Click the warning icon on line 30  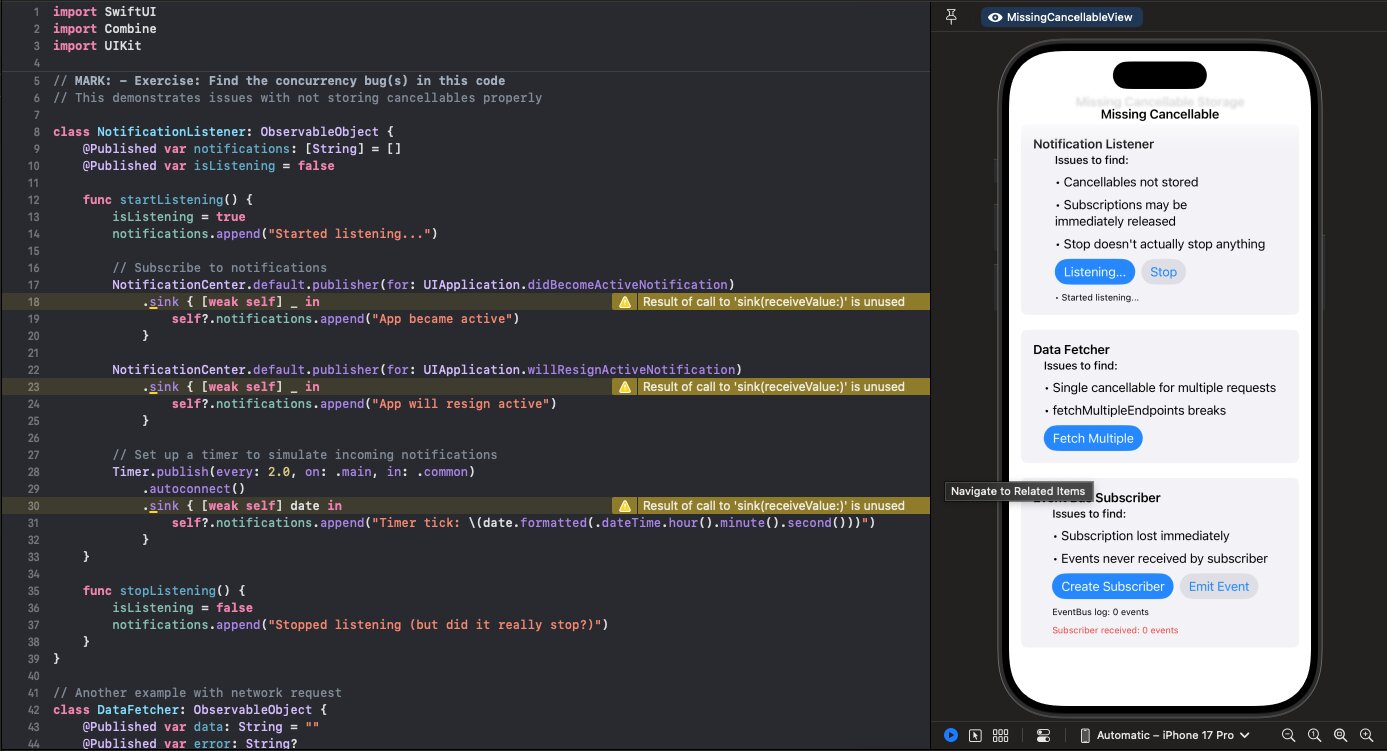tap(625, 505)
